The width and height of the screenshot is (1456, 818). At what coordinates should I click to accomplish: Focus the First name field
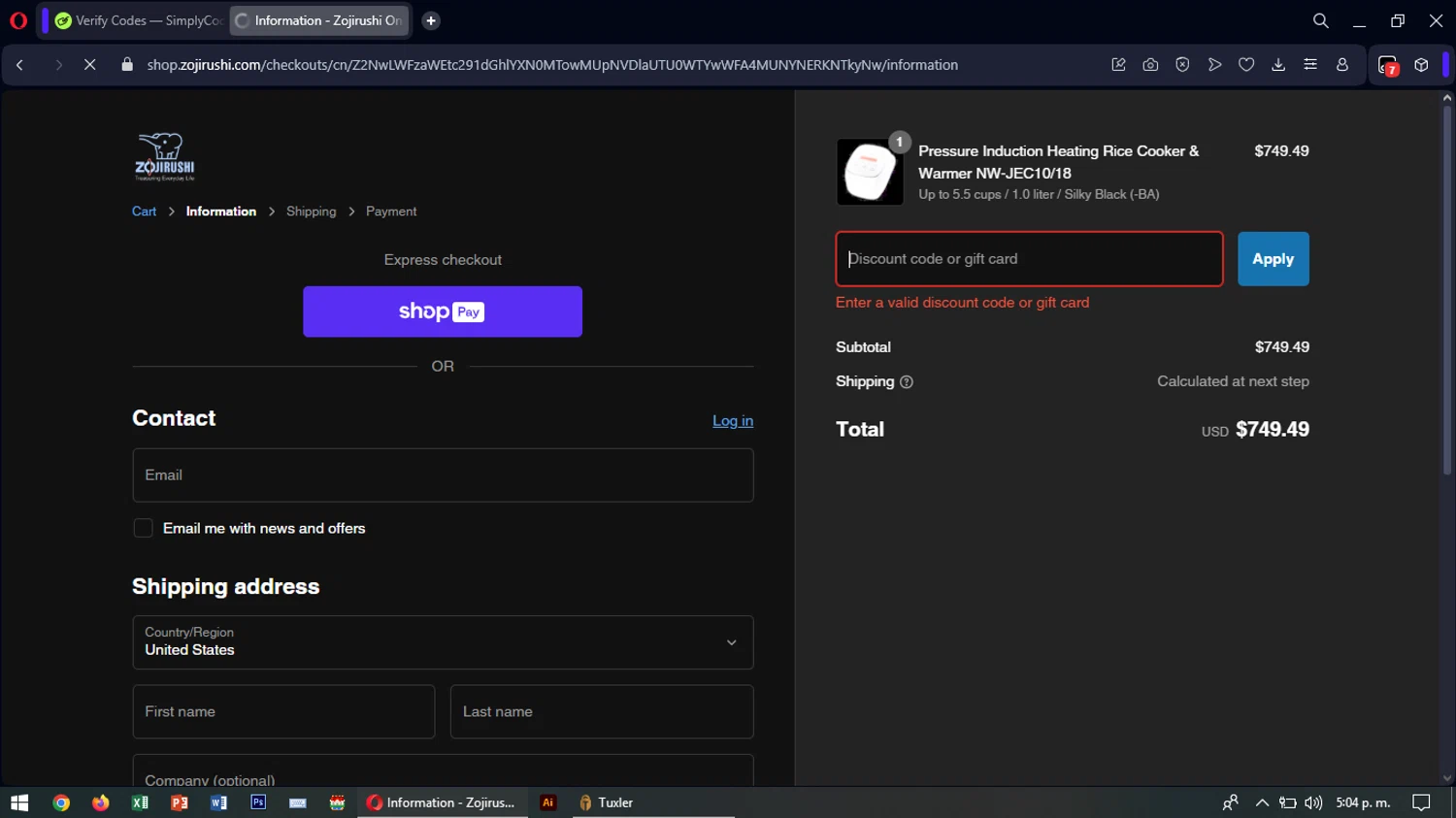pyautogui.click(x=283, y=712)
